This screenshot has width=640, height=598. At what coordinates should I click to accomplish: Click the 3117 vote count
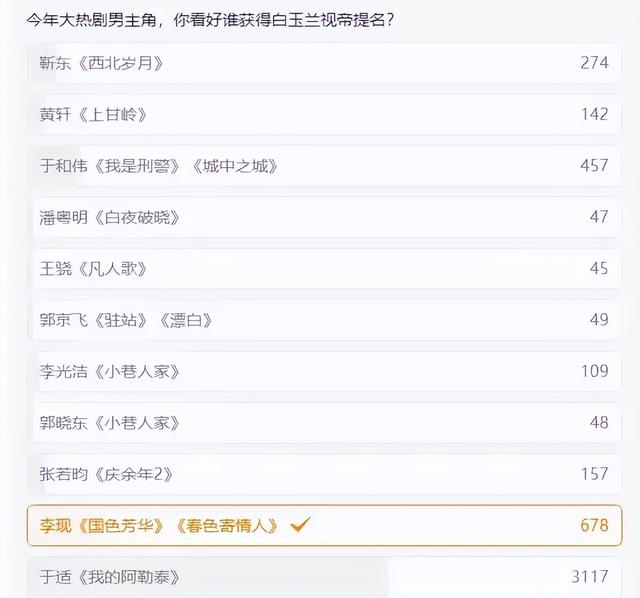click(590, 577)
